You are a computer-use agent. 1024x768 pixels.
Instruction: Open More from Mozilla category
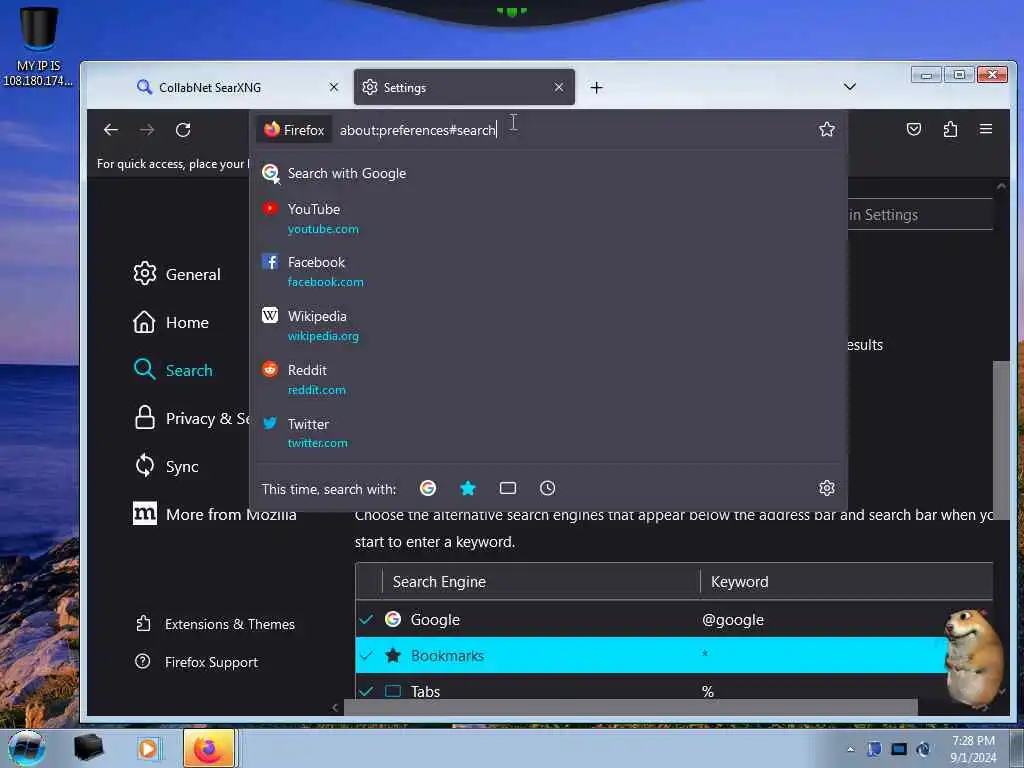214,515
